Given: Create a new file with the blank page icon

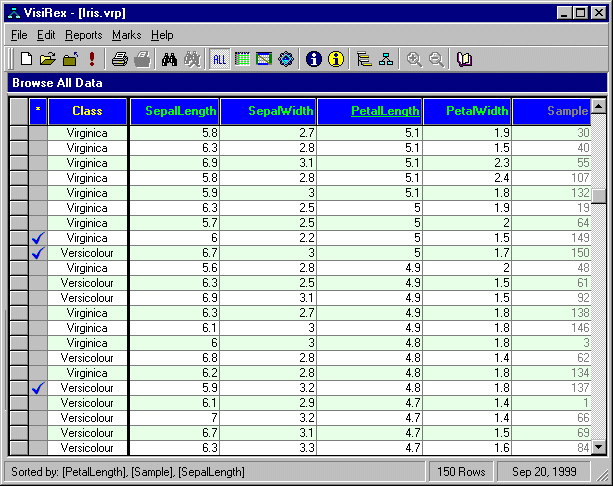Looking at the screenshot, I should click(x=26, y=59).
